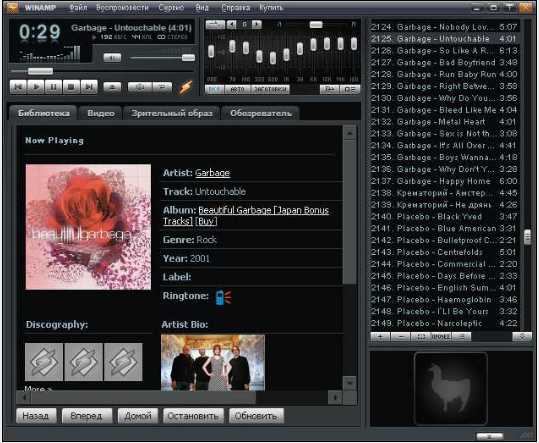Image resolution: width=539 pixels, height=443 pixels.
Task: Click the Beautiful Garbage album cover
Action: pyautogui.click(x=88, y=227)
